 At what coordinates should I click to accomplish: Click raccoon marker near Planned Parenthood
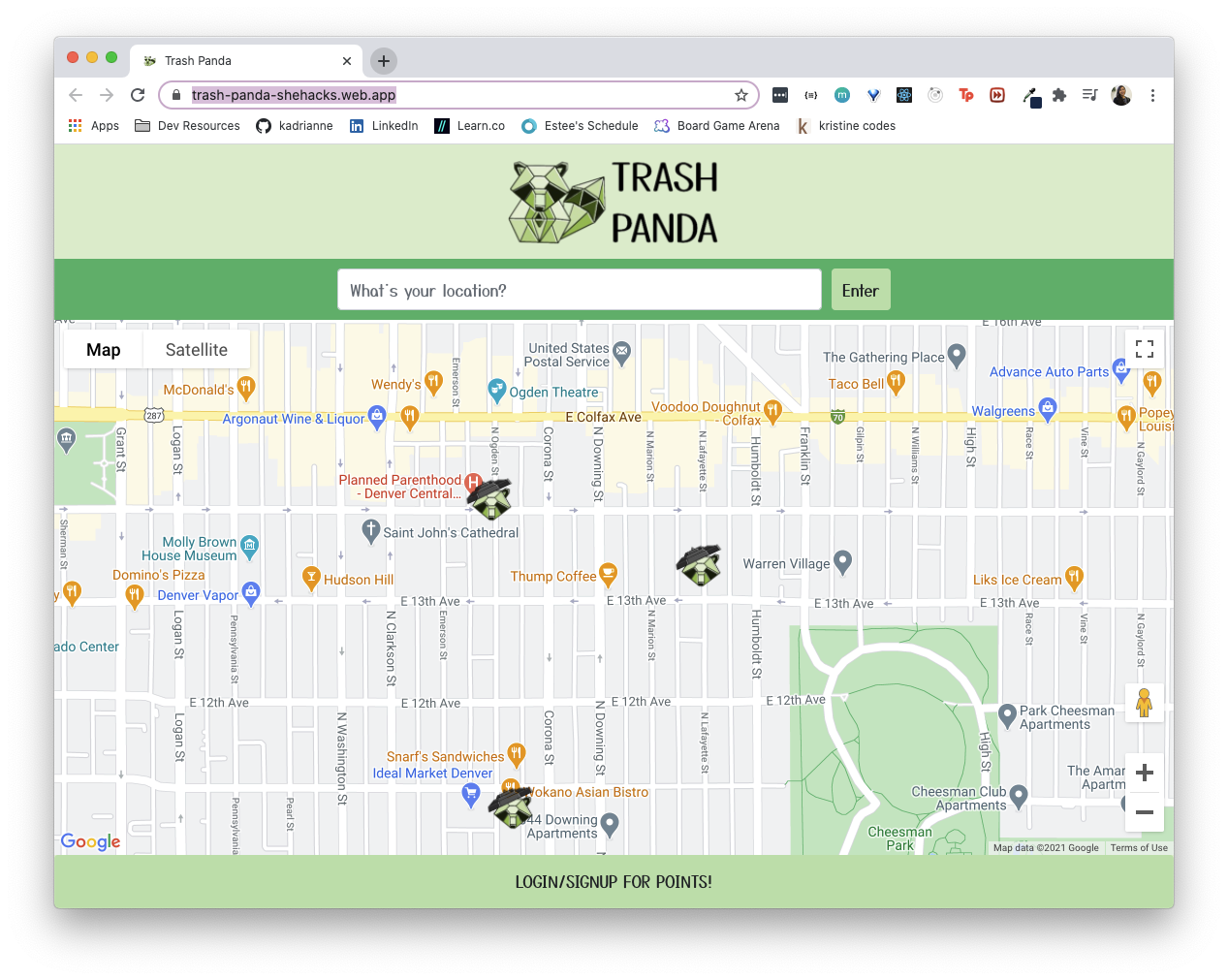pyautogui.click(x=490, y=498)
